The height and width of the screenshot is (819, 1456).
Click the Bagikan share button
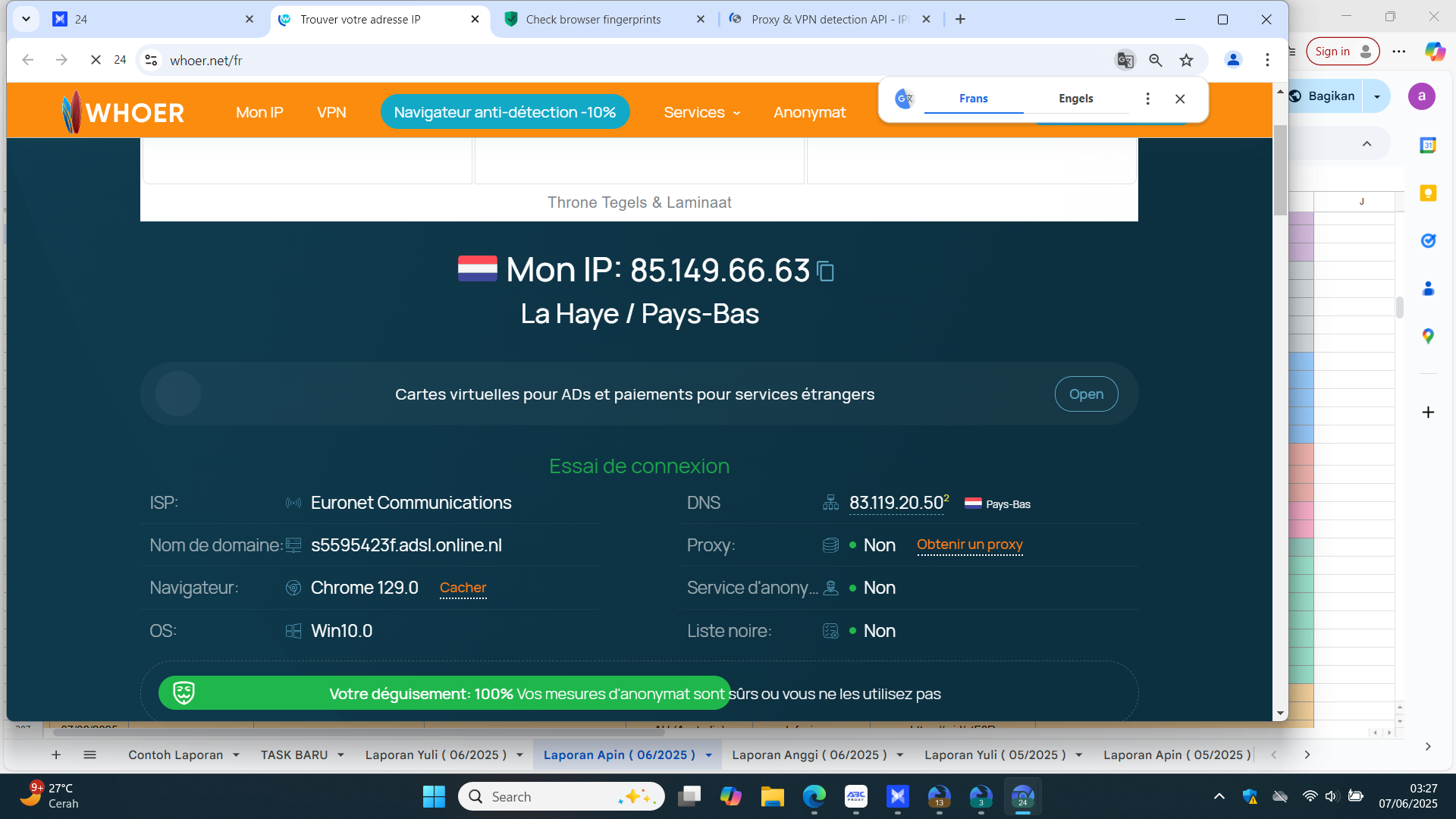click(x=1325, y=96)
